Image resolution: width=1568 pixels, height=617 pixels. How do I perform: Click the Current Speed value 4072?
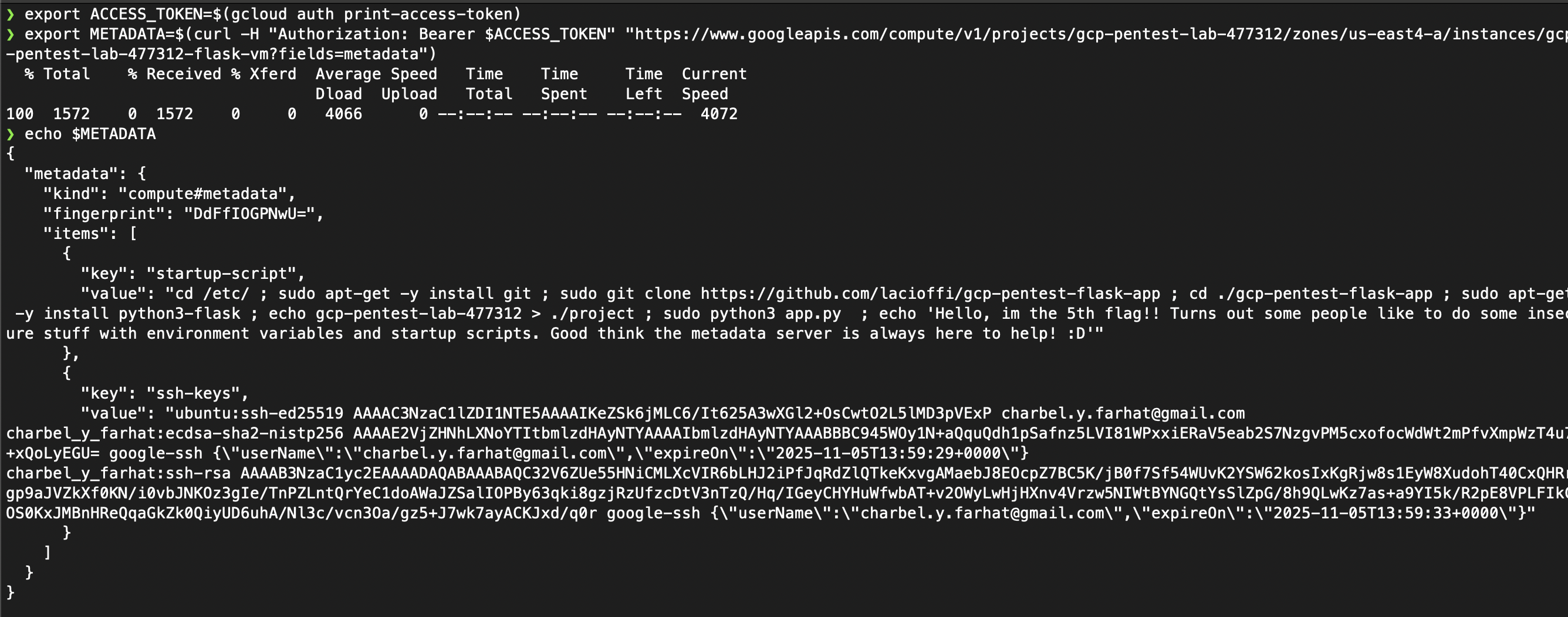tap(718, 114)
